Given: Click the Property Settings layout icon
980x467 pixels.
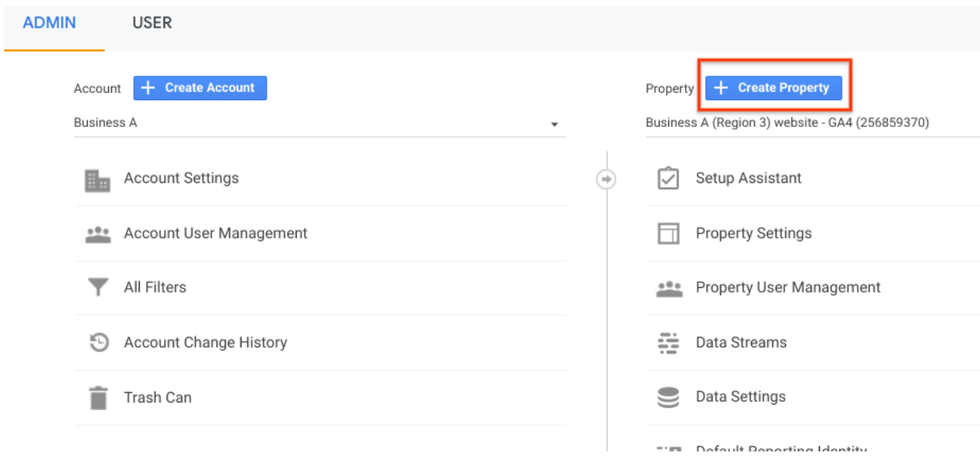Looking at the screenshot, I should (x=668, y=234).
